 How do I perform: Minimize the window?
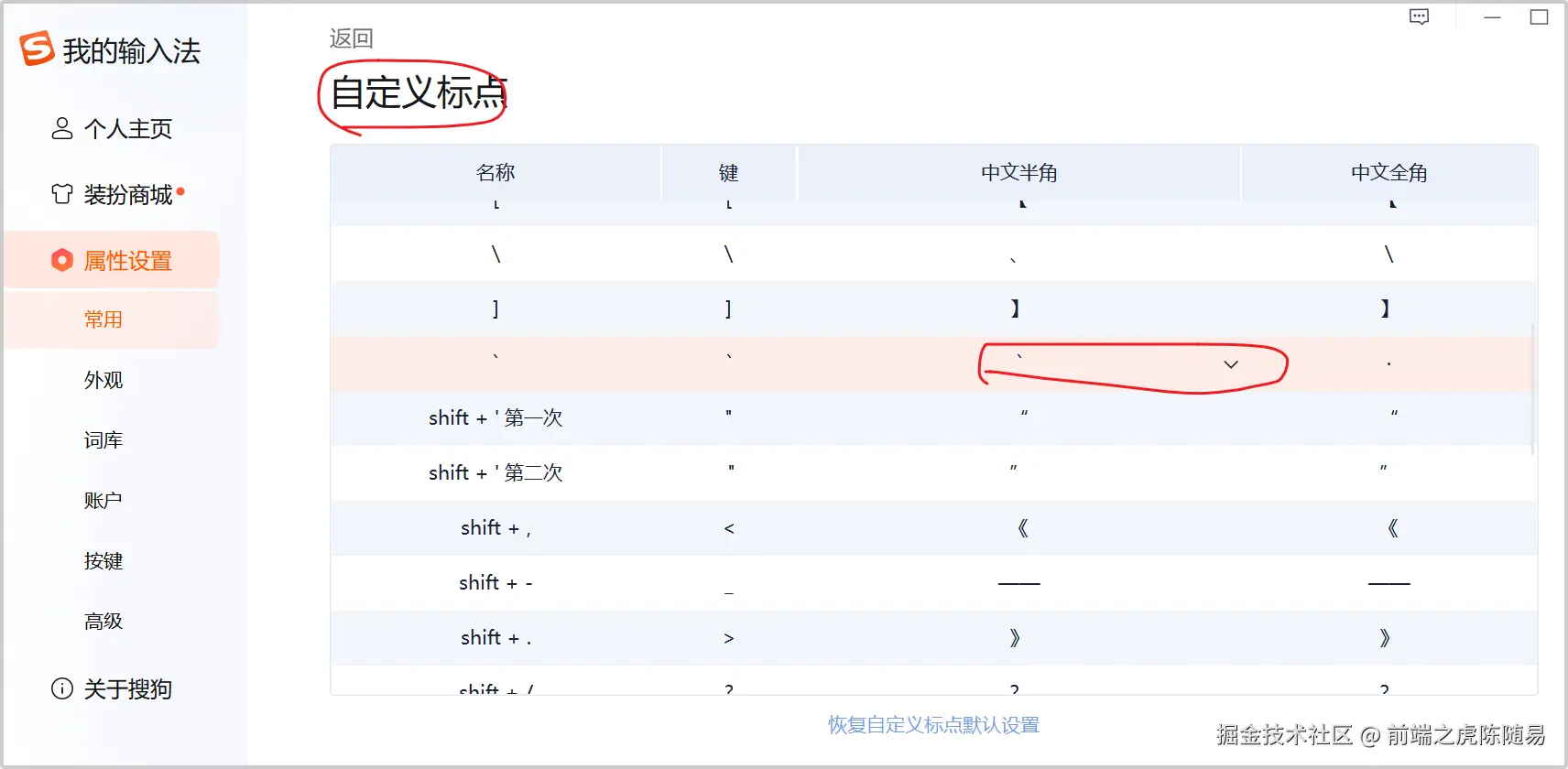1493,17
